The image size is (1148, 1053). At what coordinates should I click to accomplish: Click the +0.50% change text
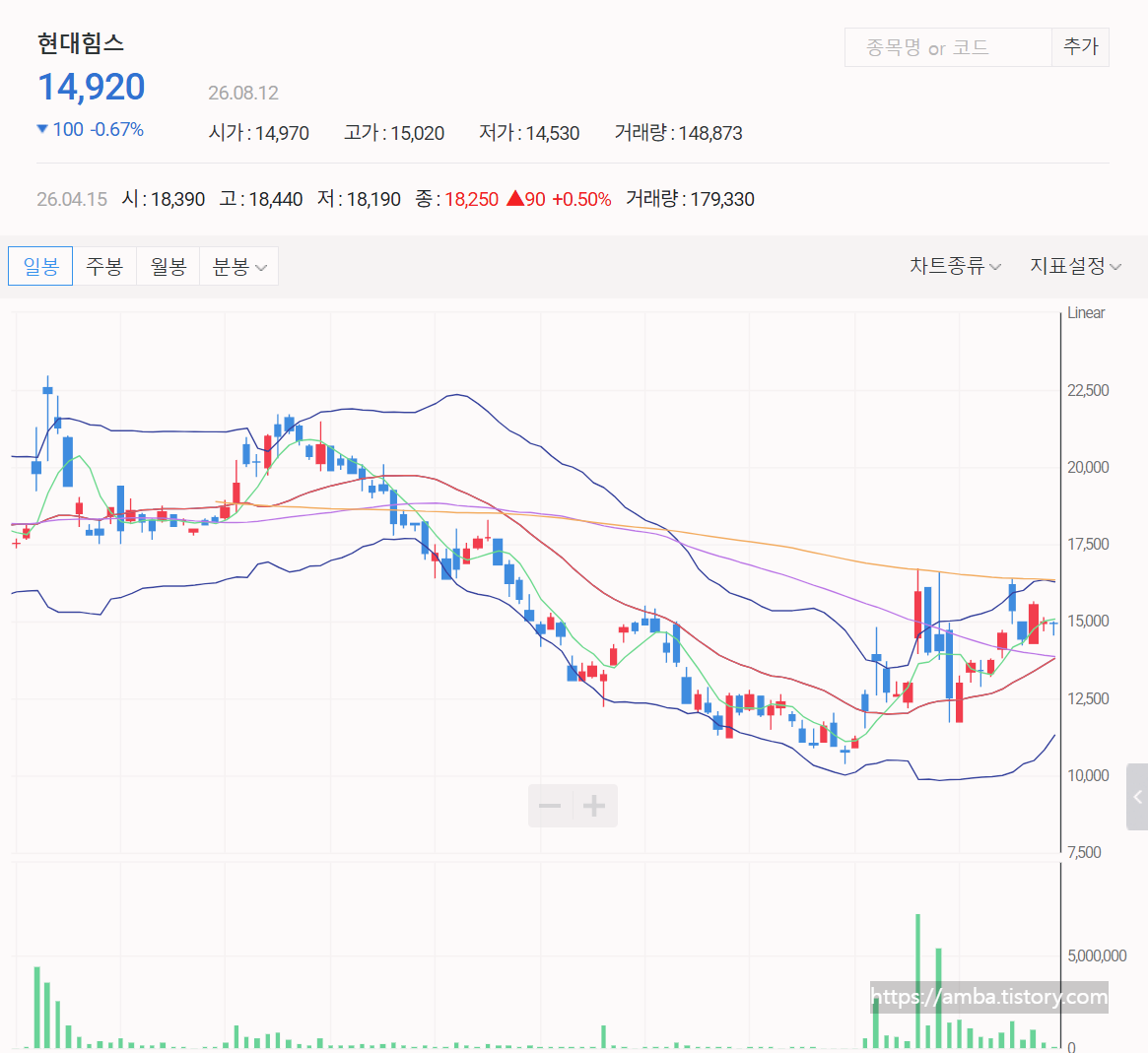pos(581,199)
